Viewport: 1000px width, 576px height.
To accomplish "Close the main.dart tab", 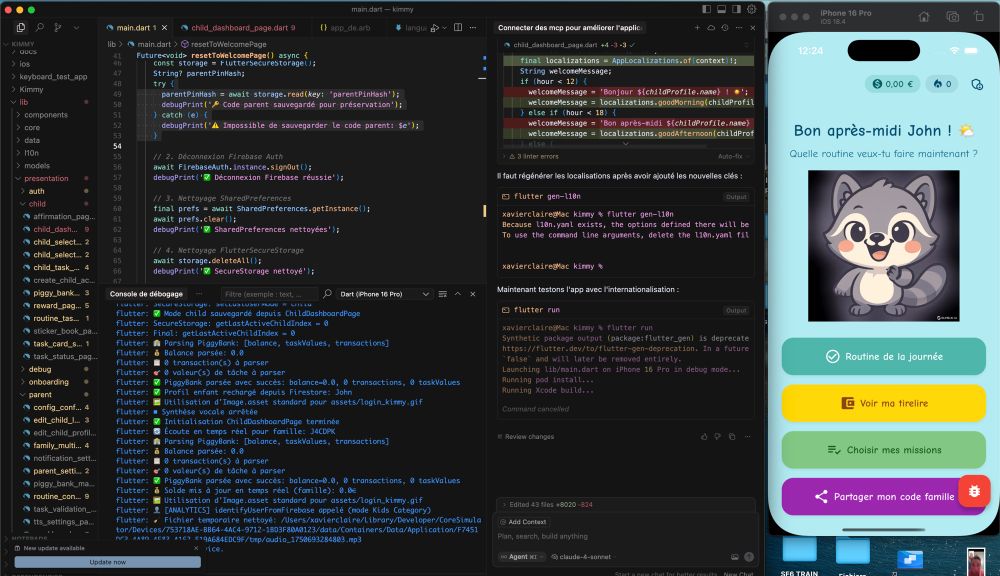I will [x=165, y=27].
